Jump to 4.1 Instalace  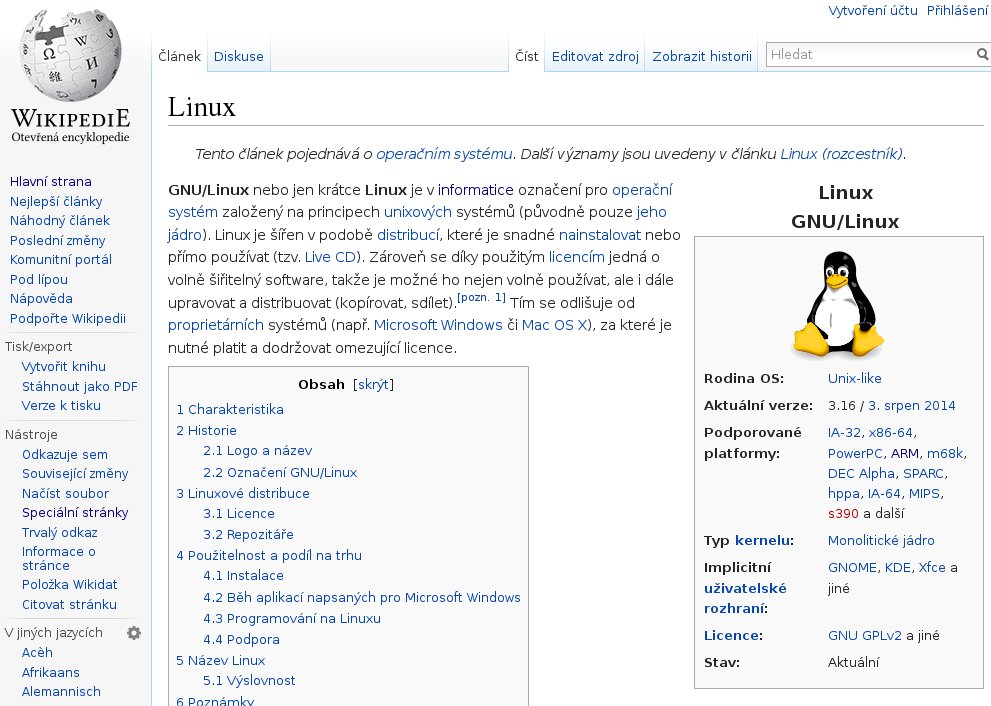coord(243,575)
